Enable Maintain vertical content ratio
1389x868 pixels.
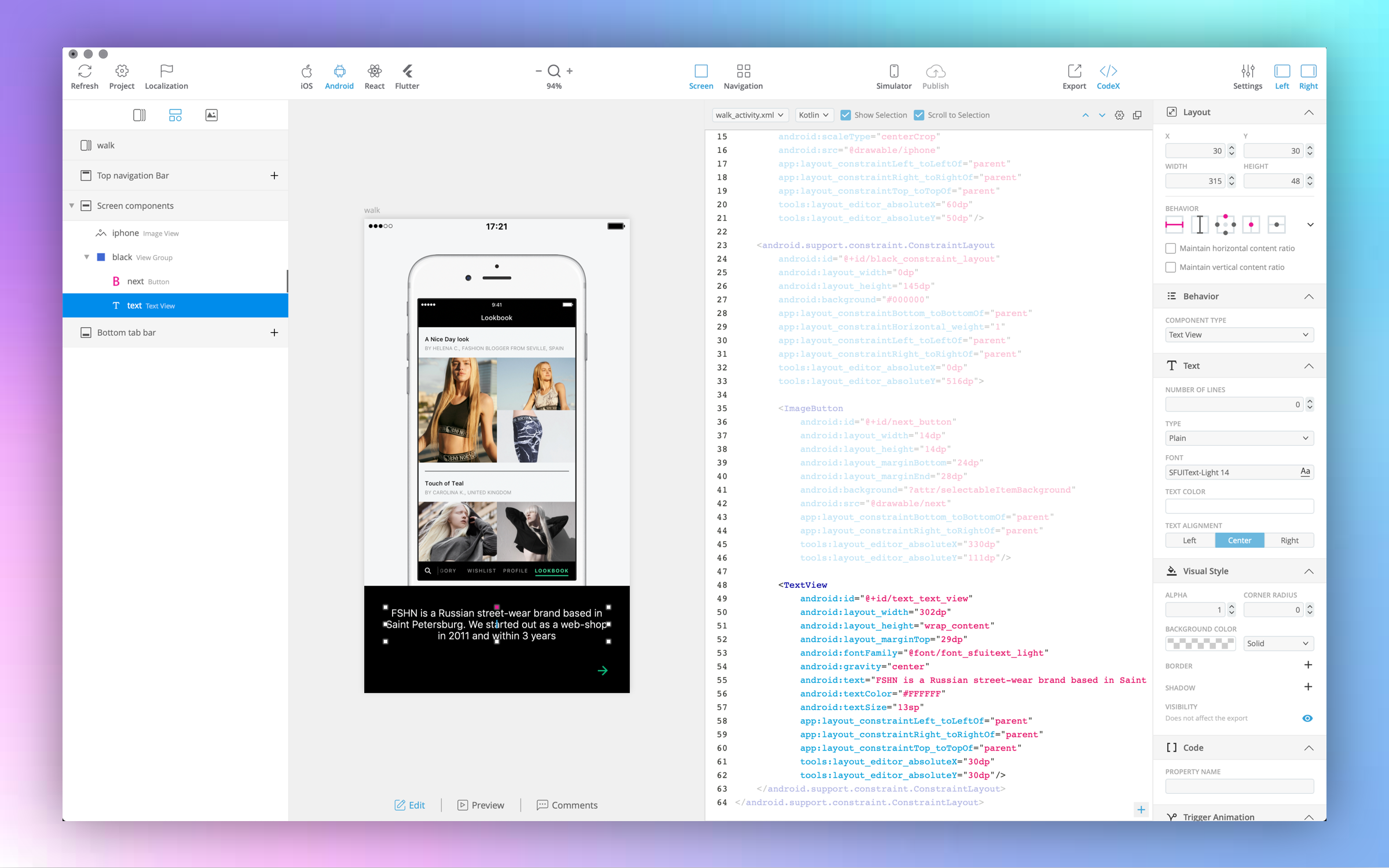point(1171,268)
